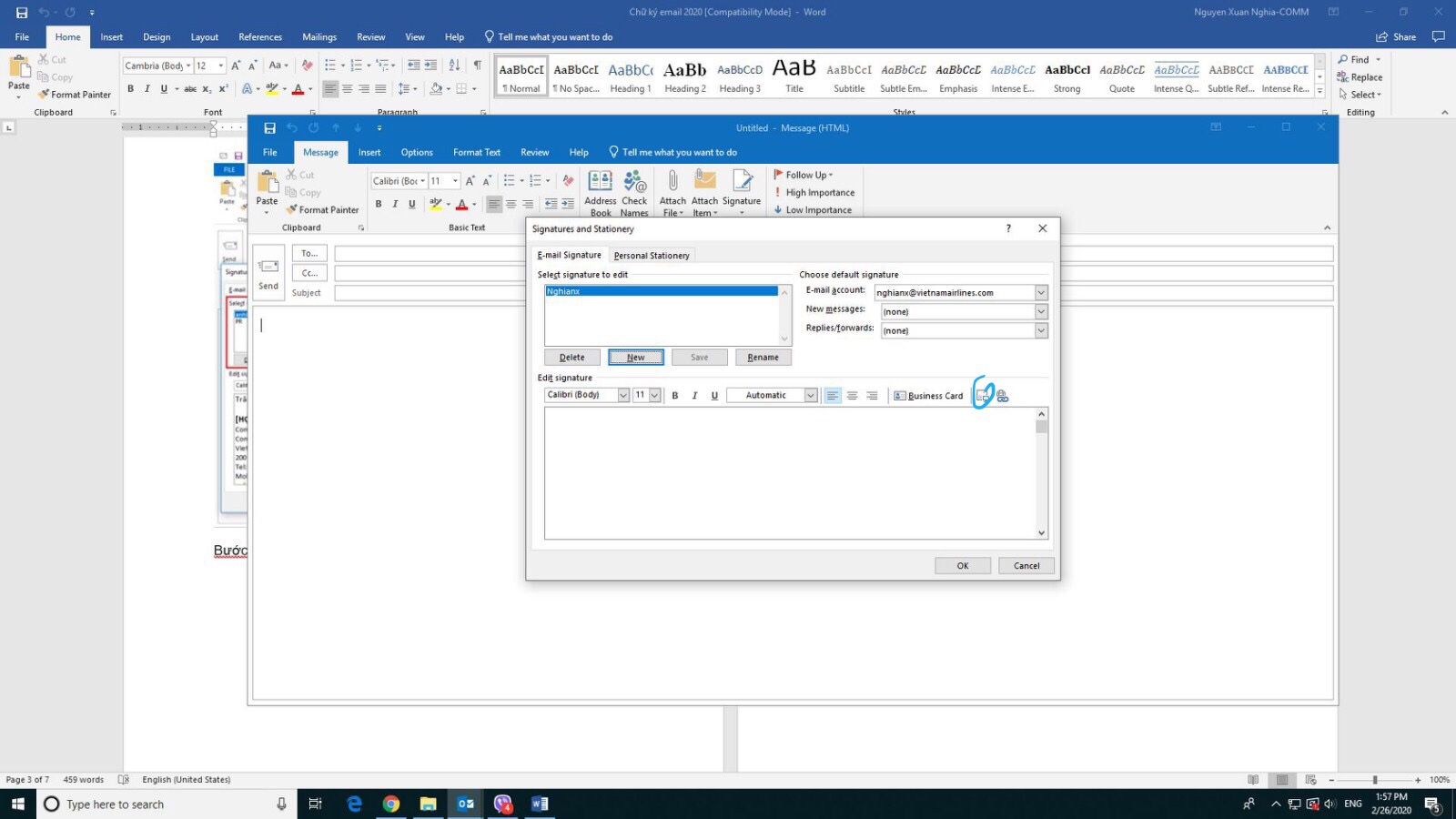Click the Delete signature button

572,357
